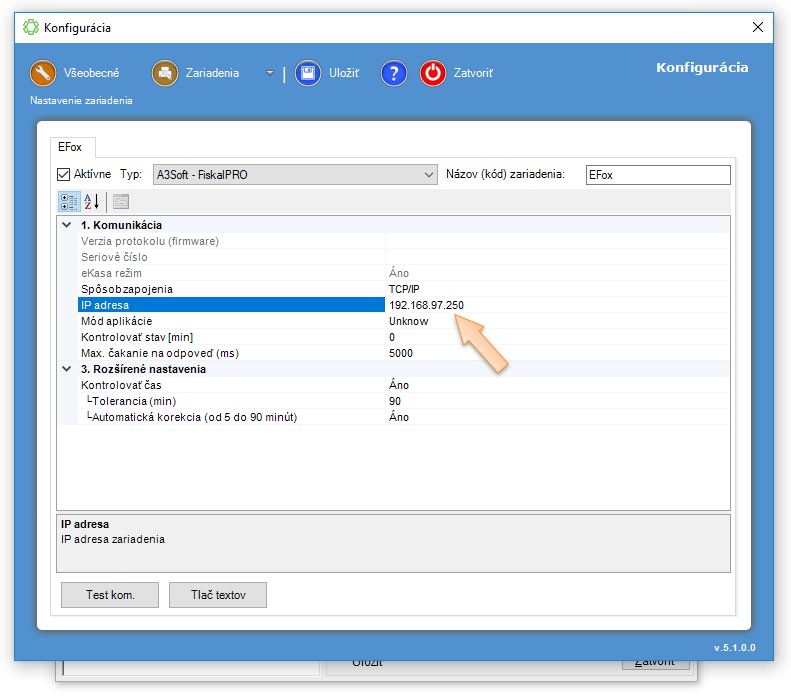Close the Konfigurácia window
Viewport: 791px width, 697px height.
point(757,27)
